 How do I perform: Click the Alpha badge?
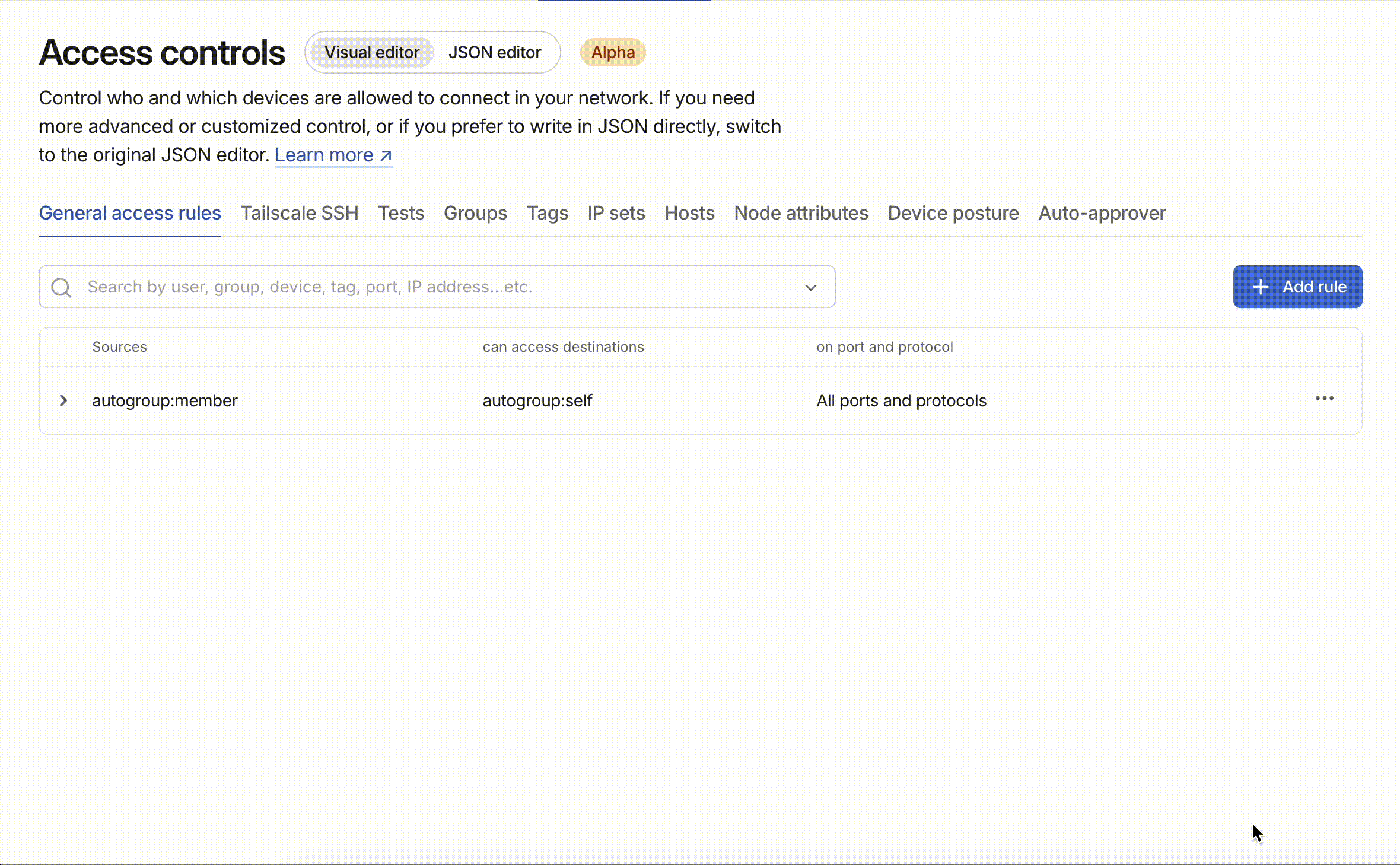[x=613, y=52]
